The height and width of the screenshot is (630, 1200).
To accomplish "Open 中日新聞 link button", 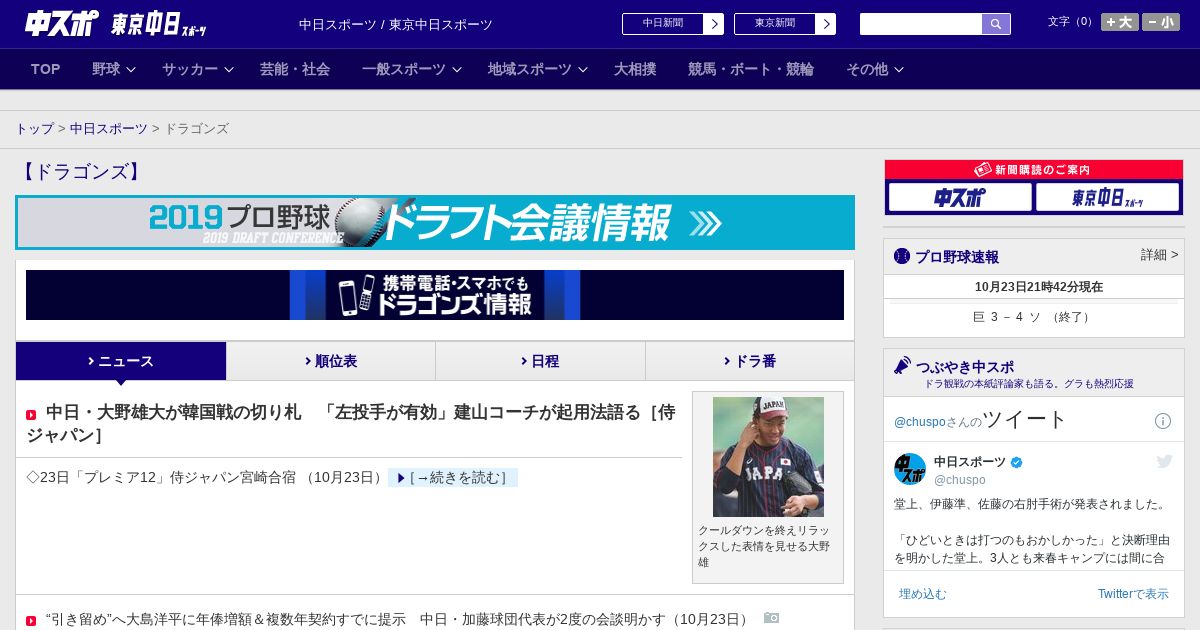I will coord(663,24).
